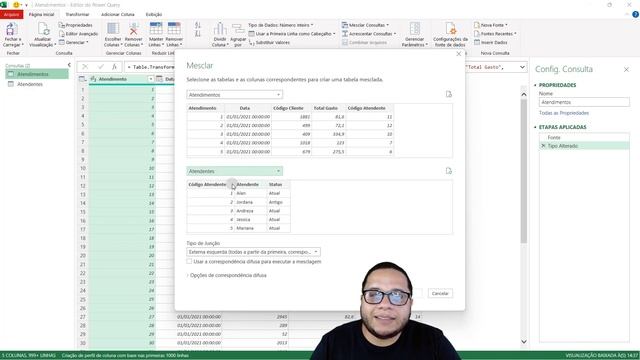Click formula bar confirm checkmark icon
Viewport: 640px width, 360px height.
coord(100,67)
